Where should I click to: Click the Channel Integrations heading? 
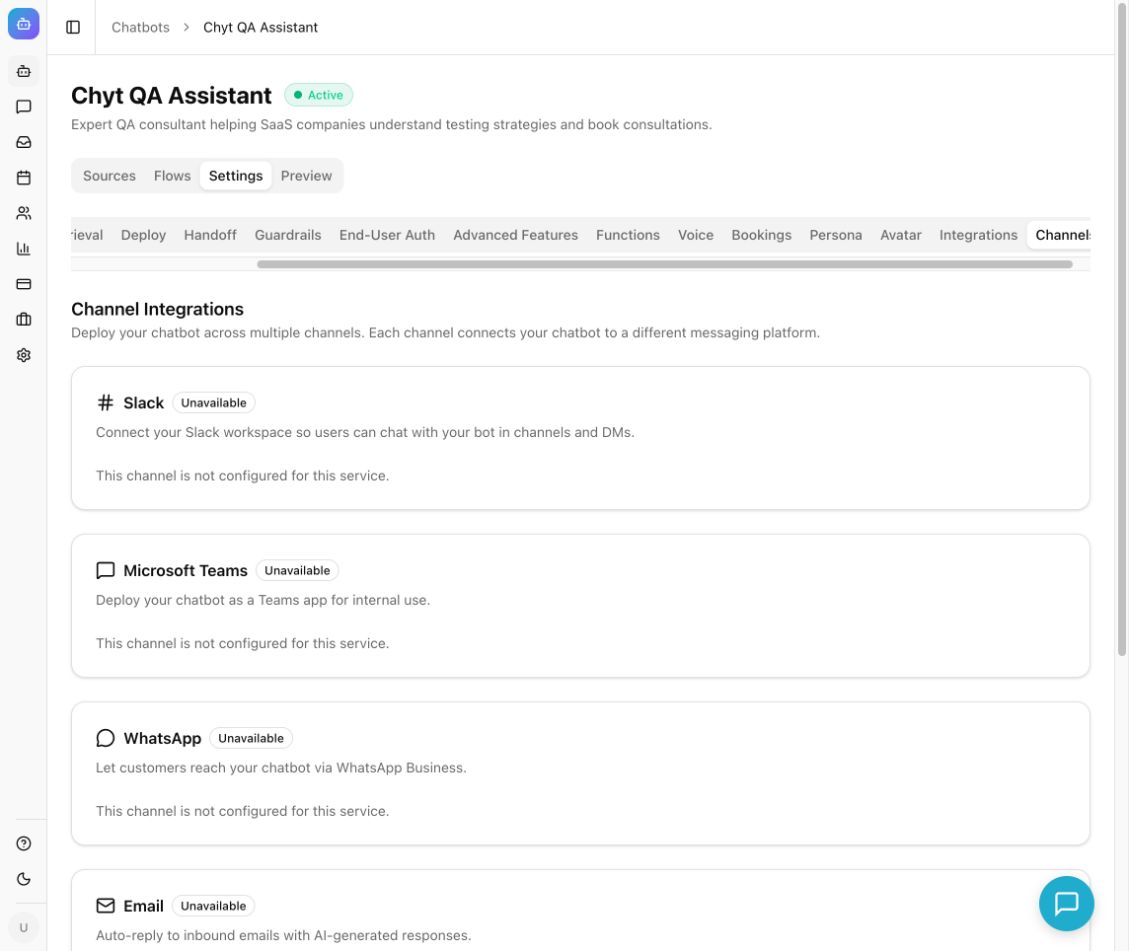click(x=157, y=309)
